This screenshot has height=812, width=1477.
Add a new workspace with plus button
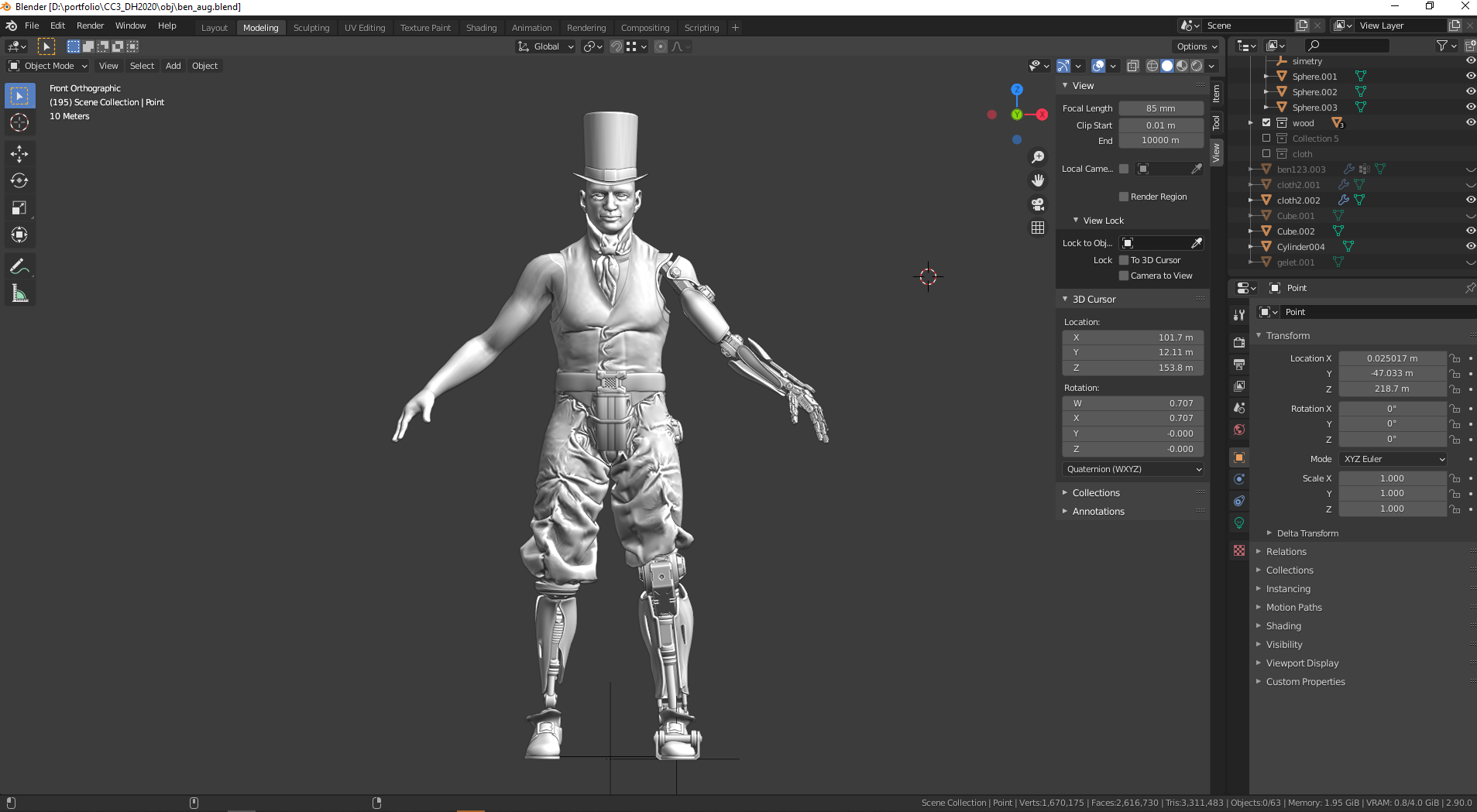pyautogui.click(x=735, y=28)
